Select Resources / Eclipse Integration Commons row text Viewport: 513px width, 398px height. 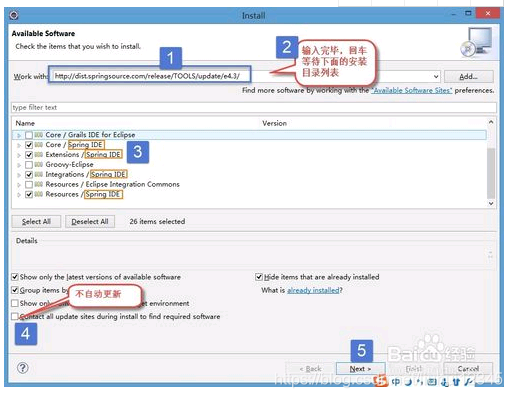(x=112, y=184)
